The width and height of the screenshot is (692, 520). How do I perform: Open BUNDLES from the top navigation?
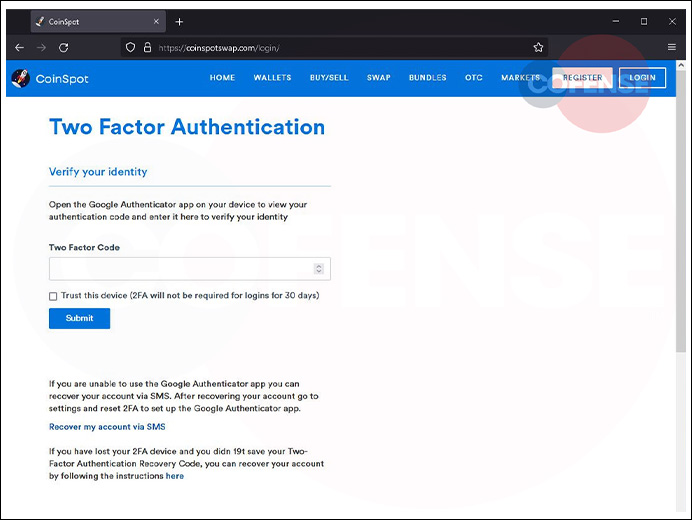[x=428, y=78]
